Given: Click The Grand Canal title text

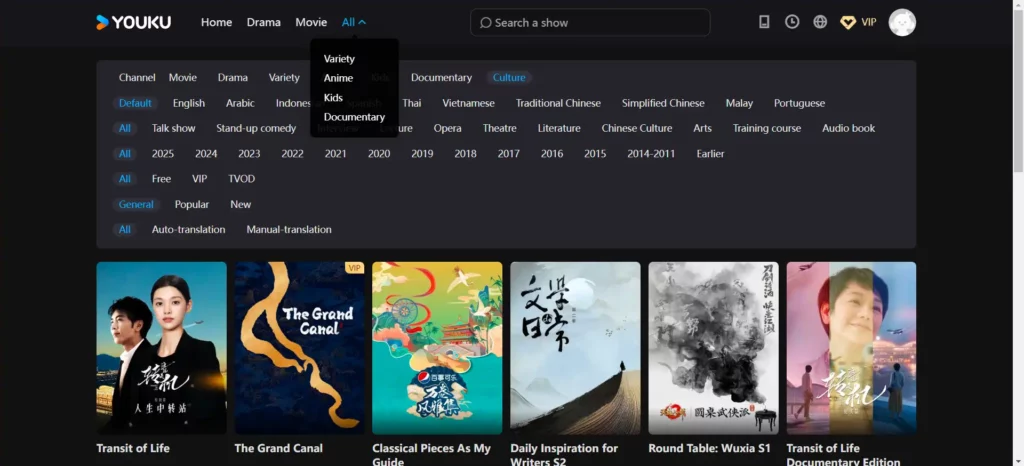Looking at the screenshot, I should tap(279, 448).
